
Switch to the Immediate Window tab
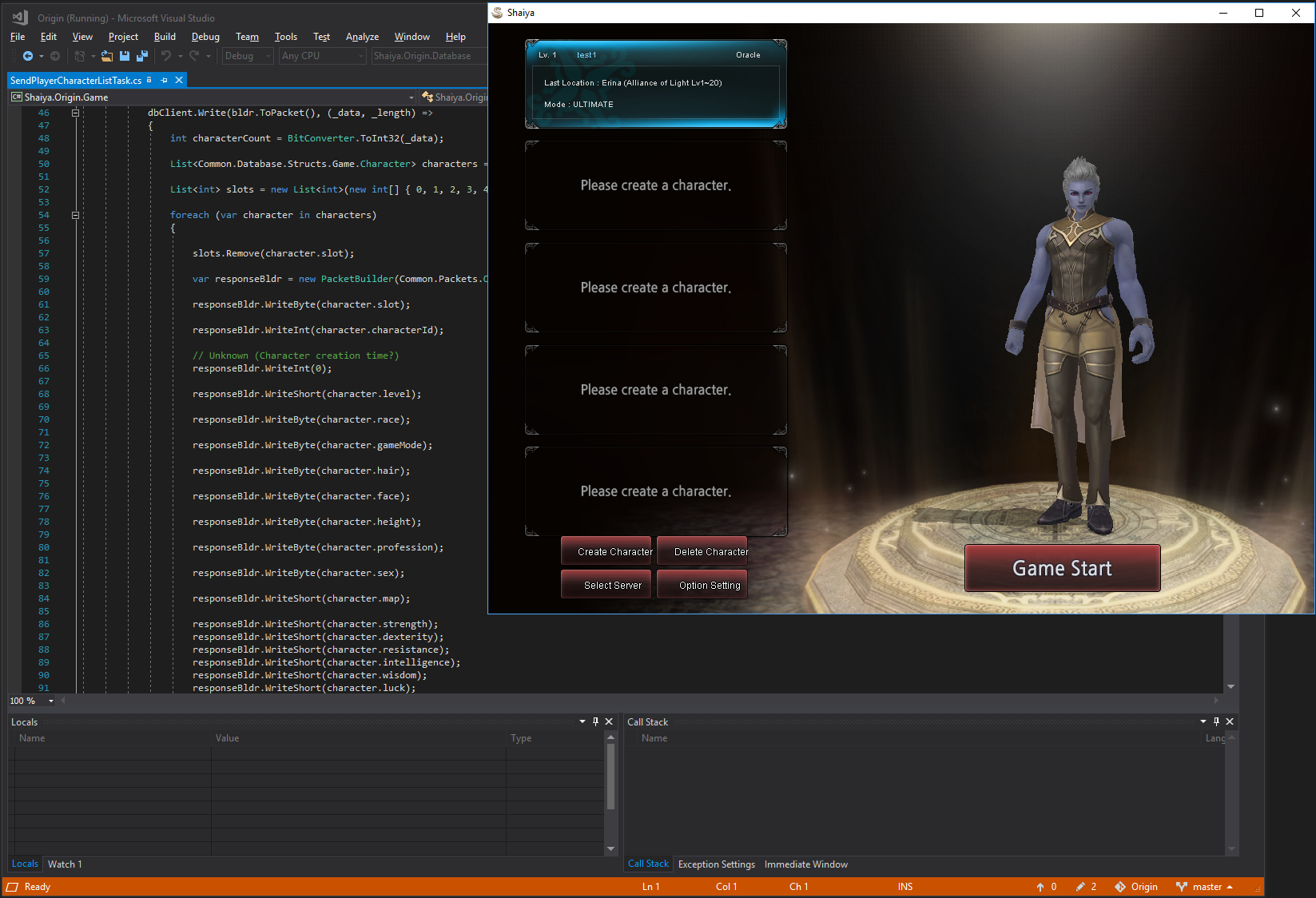(x=806, y=864)
